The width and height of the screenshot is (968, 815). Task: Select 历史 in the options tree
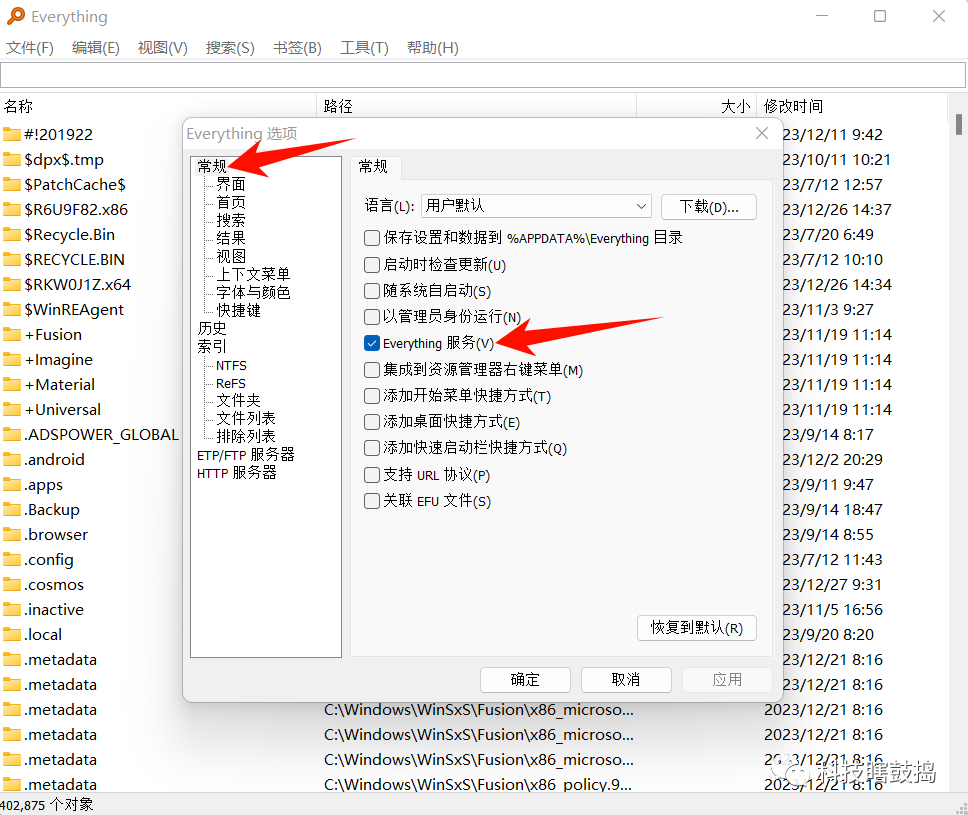(212, 328)
